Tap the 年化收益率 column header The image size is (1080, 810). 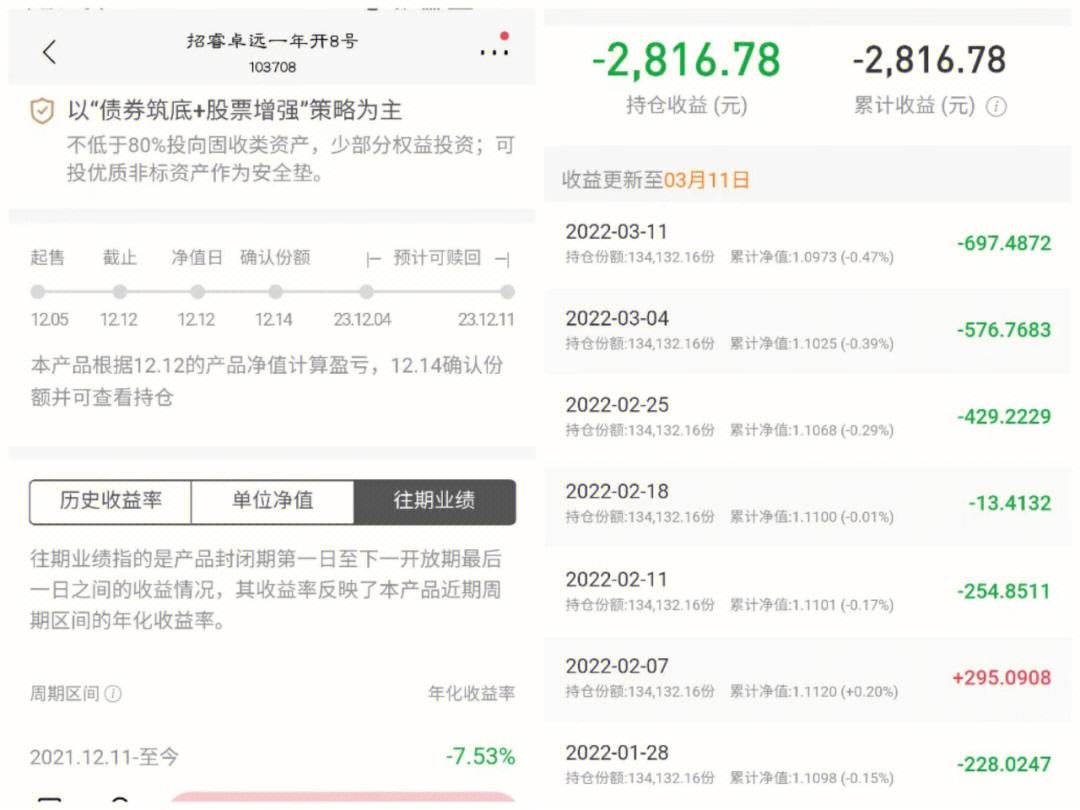[x=471, y=694]
